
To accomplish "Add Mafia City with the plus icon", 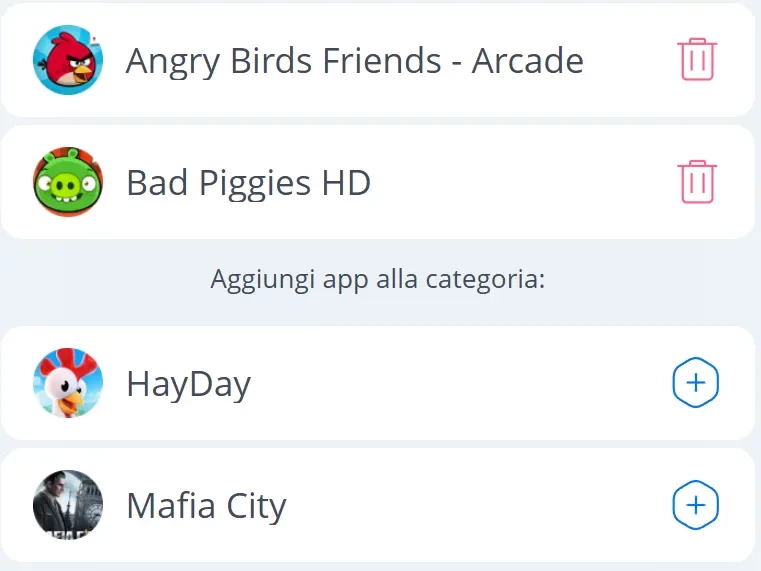I will click(696, 506).
